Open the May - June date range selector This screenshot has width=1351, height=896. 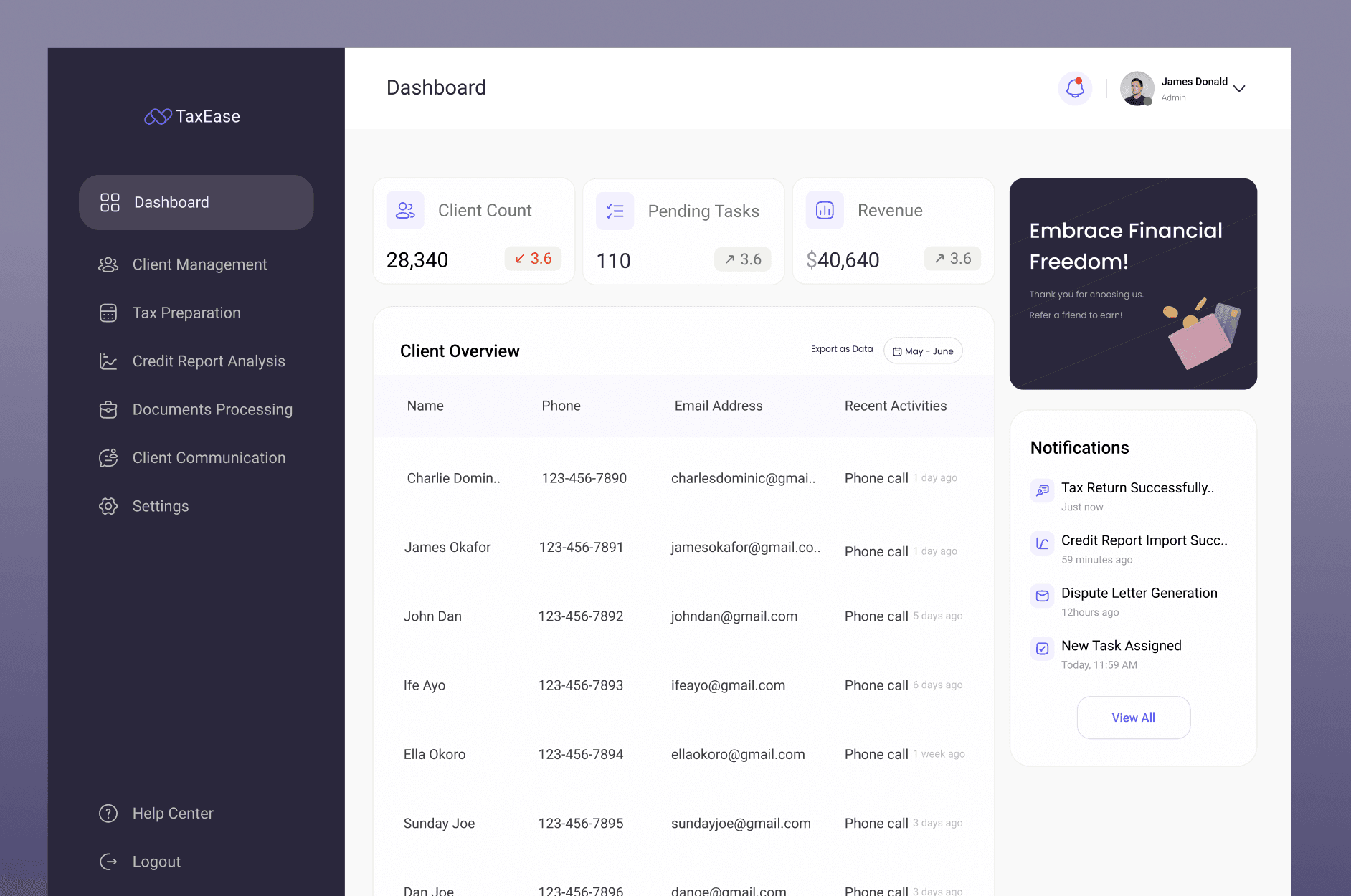(923, 351)
